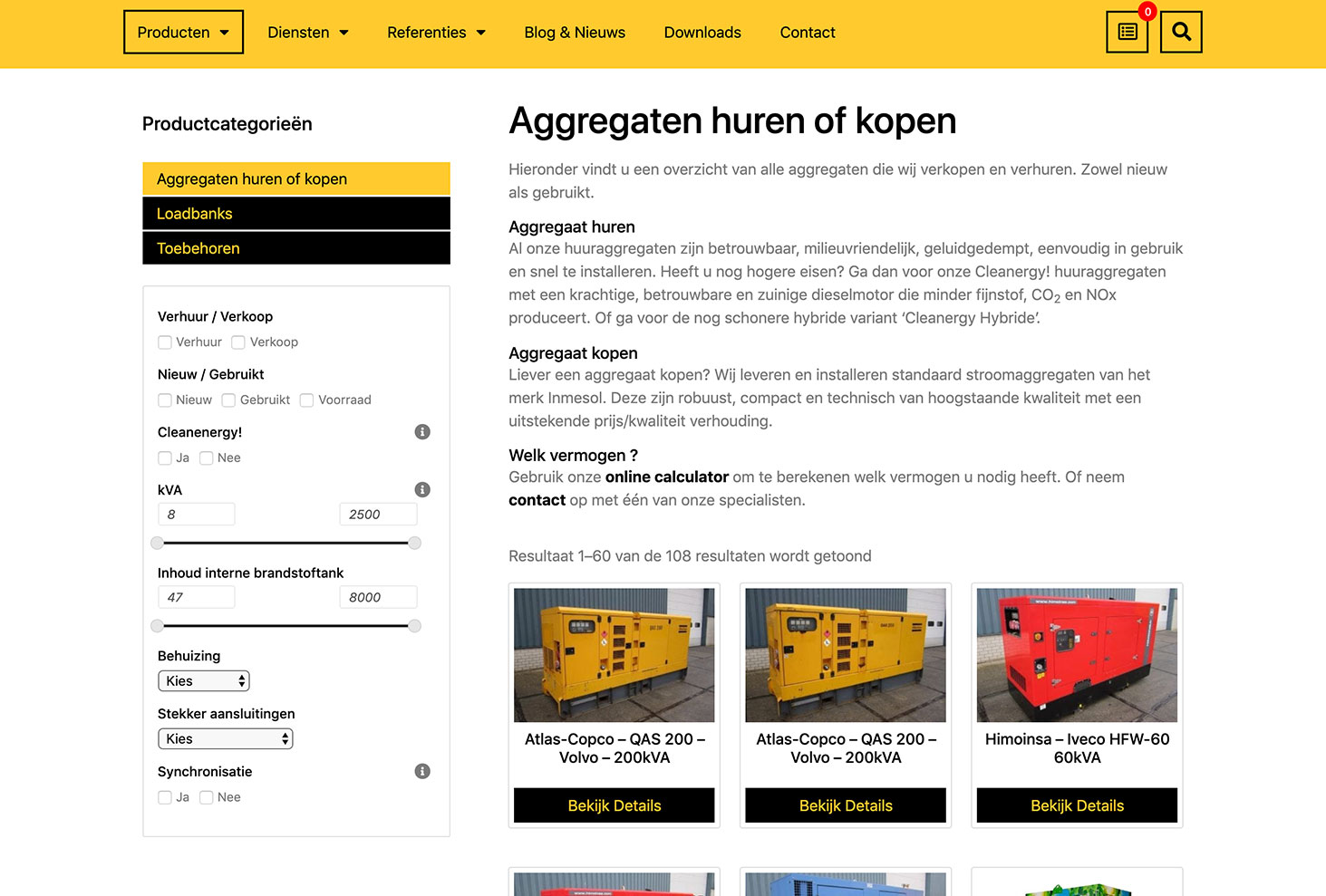Check the Voorraad checkbox

(307, 400)
